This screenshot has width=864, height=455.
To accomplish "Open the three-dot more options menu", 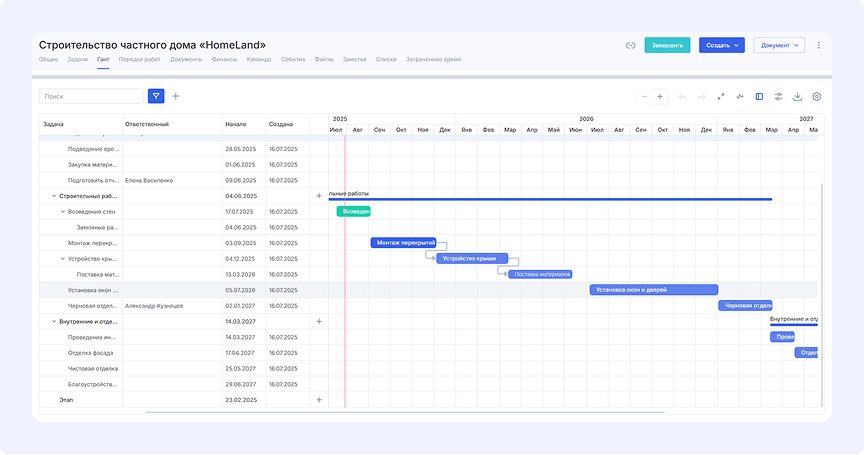I will pyautogui.click(x=819, y=45).
